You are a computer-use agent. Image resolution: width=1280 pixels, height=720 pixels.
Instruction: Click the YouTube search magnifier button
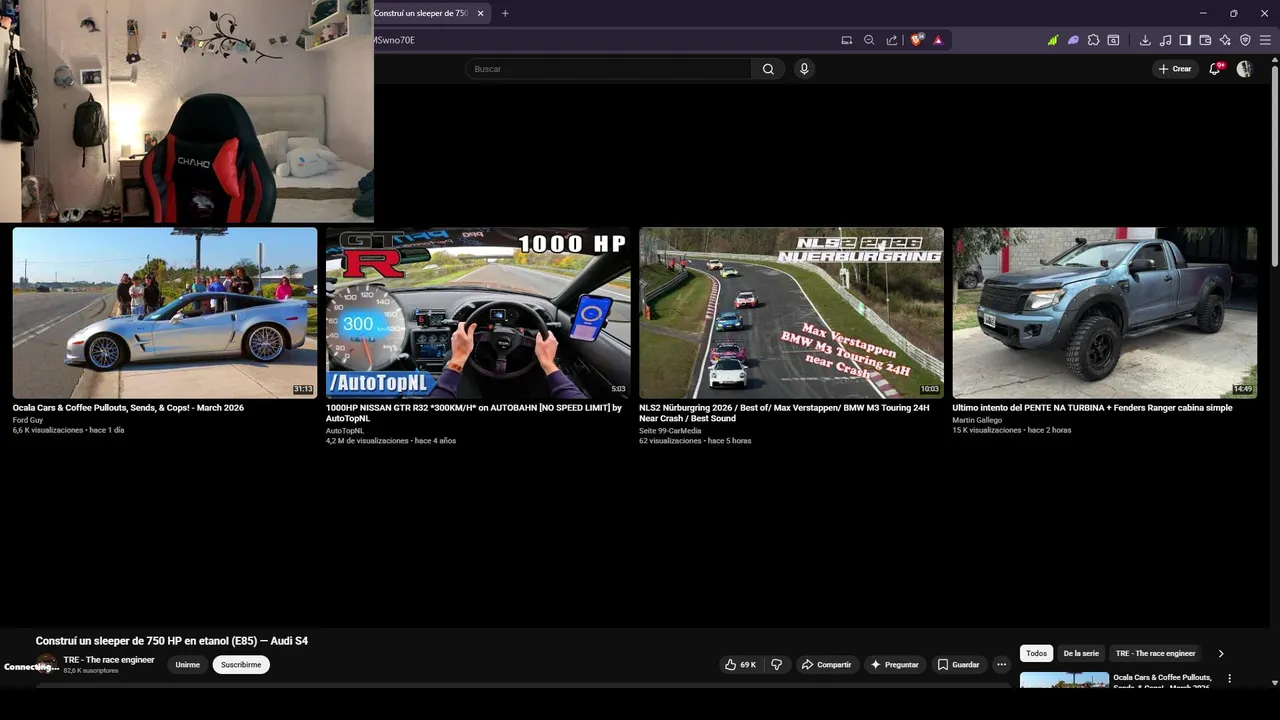768,69
